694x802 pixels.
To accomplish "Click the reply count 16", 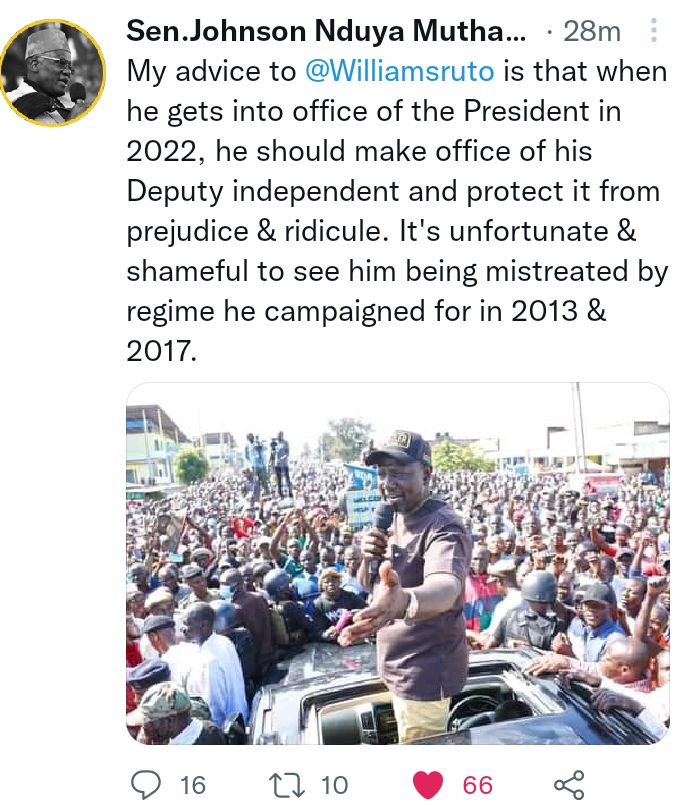I will (x=193, y=785).
